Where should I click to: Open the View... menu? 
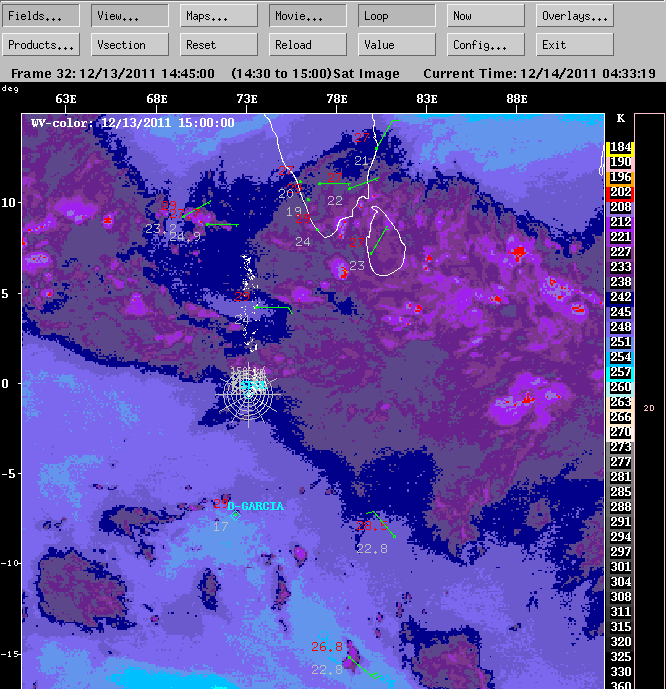point(130,16)
